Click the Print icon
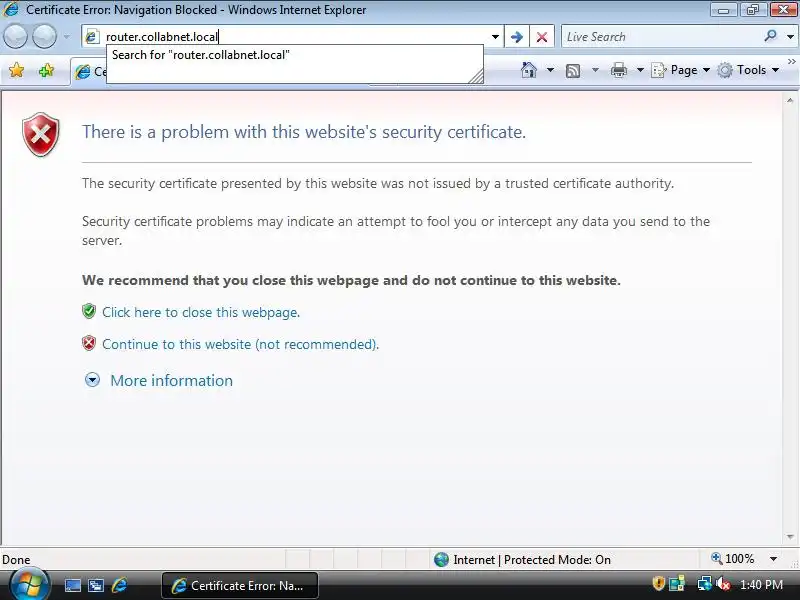 click(618, 70)
